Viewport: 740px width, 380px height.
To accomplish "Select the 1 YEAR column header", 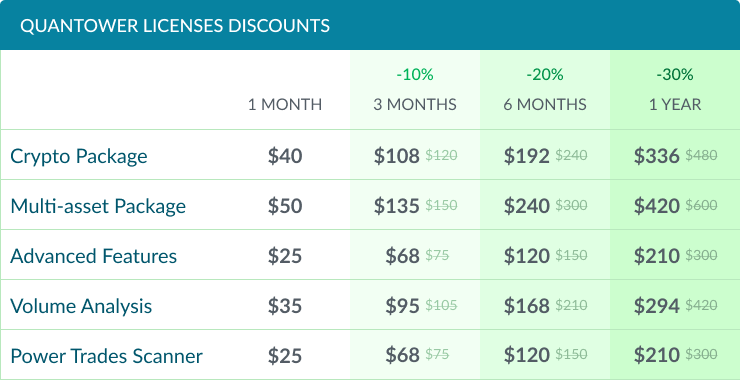I will 675,104.
